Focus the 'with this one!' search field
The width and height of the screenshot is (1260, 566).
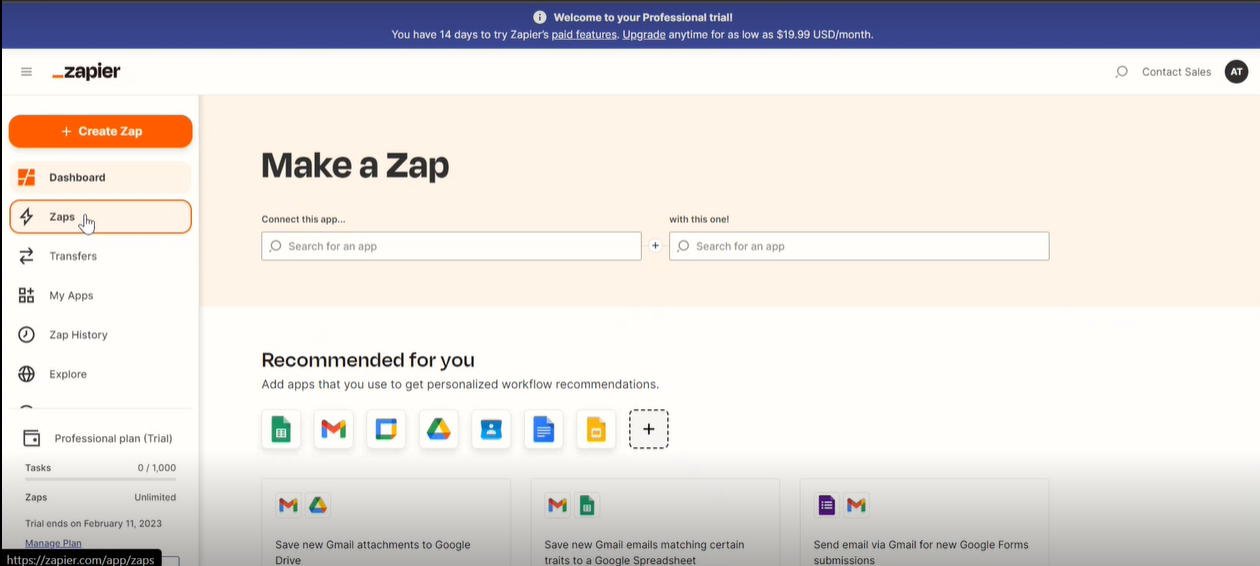(859, 246)
